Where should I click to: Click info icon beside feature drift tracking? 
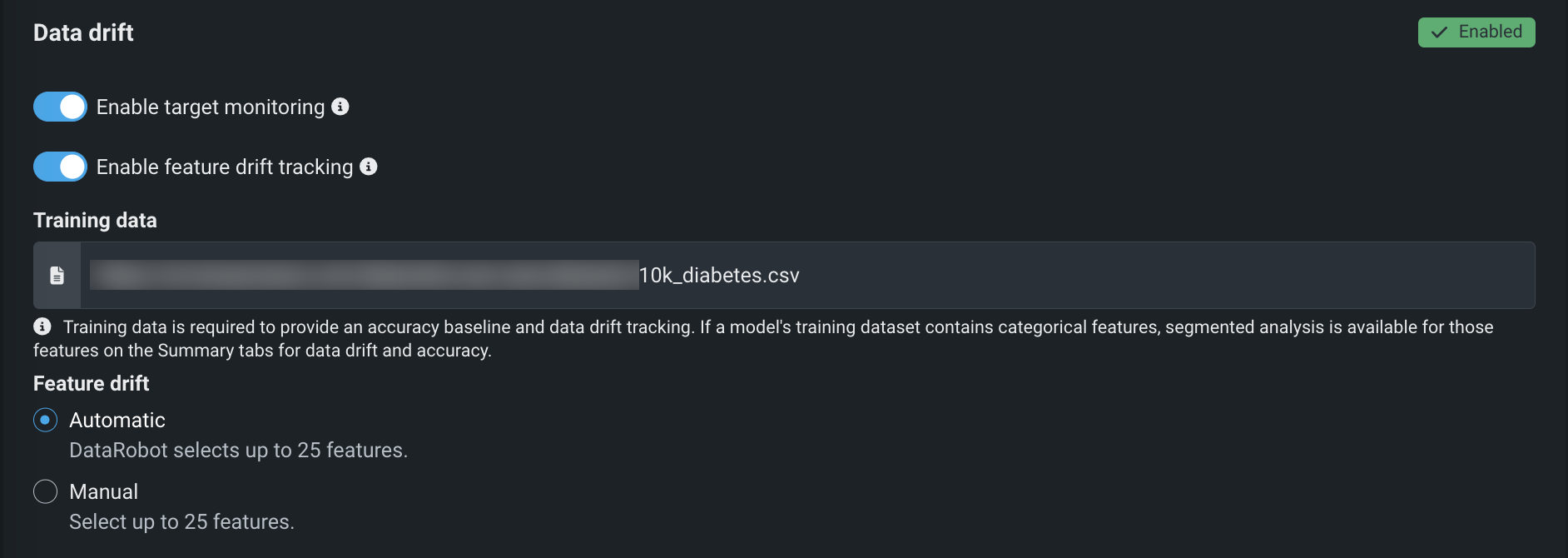[369, 167]
